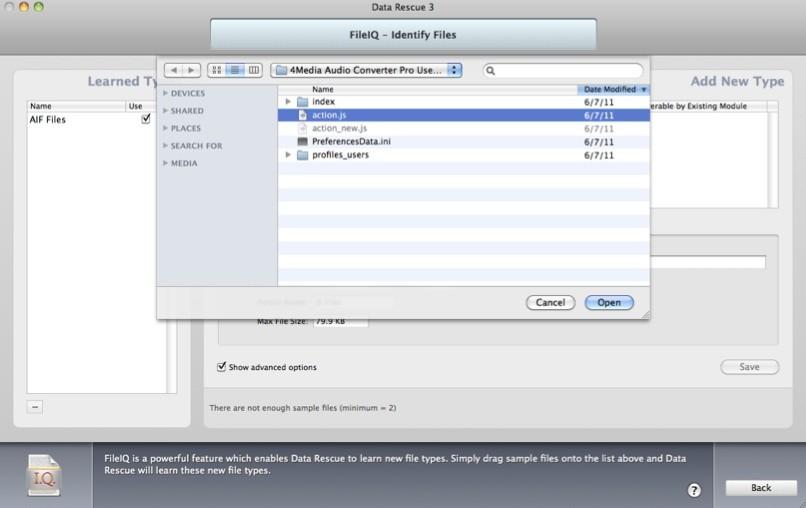Sort files by Date Modified column
Screen dimensions: 806x508
[x=613, y=89]
